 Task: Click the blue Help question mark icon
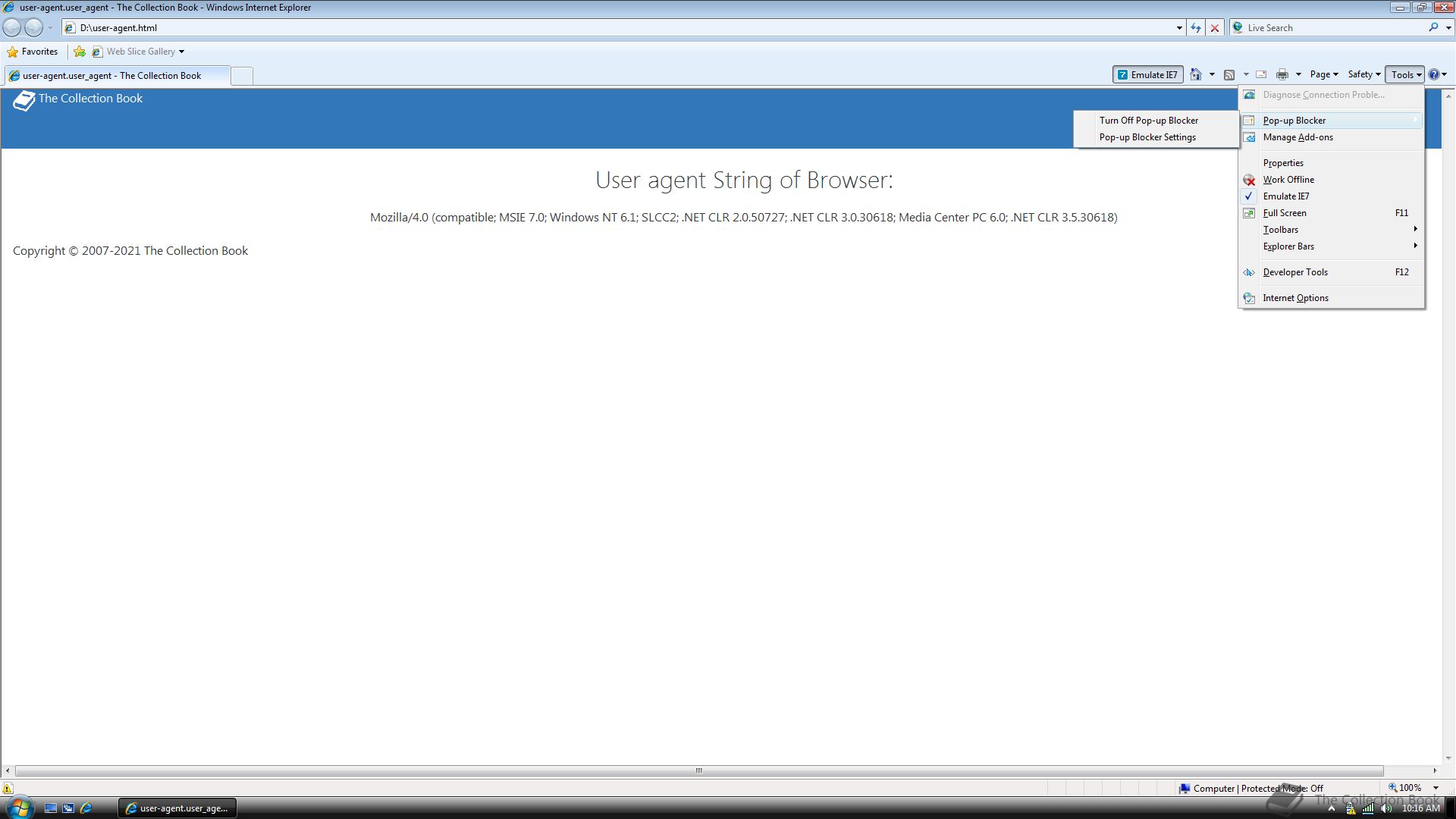coord(1434,74)
